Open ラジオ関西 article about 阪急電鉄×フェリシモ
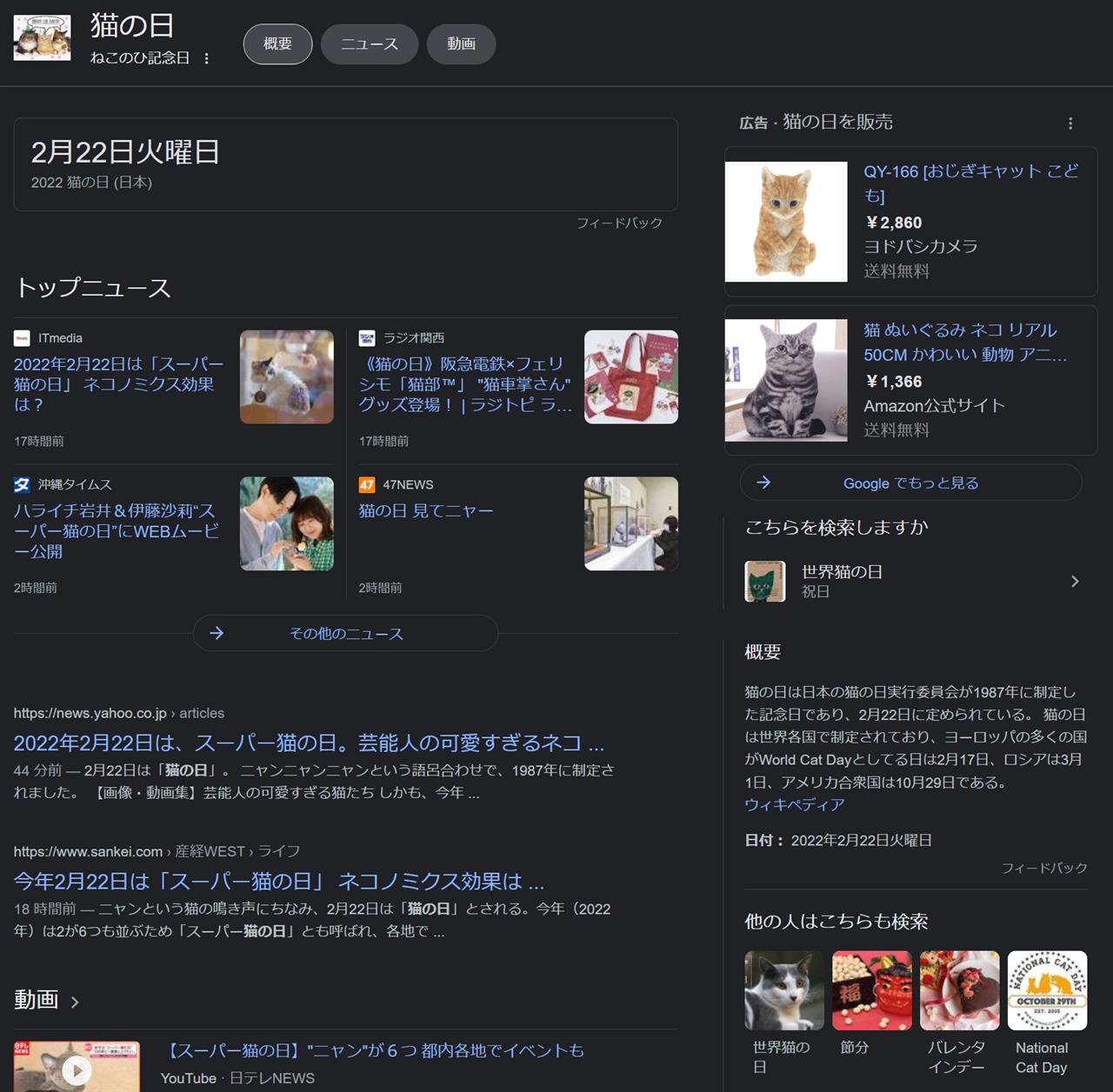The image size is (1113, 1092). point(465,384)
